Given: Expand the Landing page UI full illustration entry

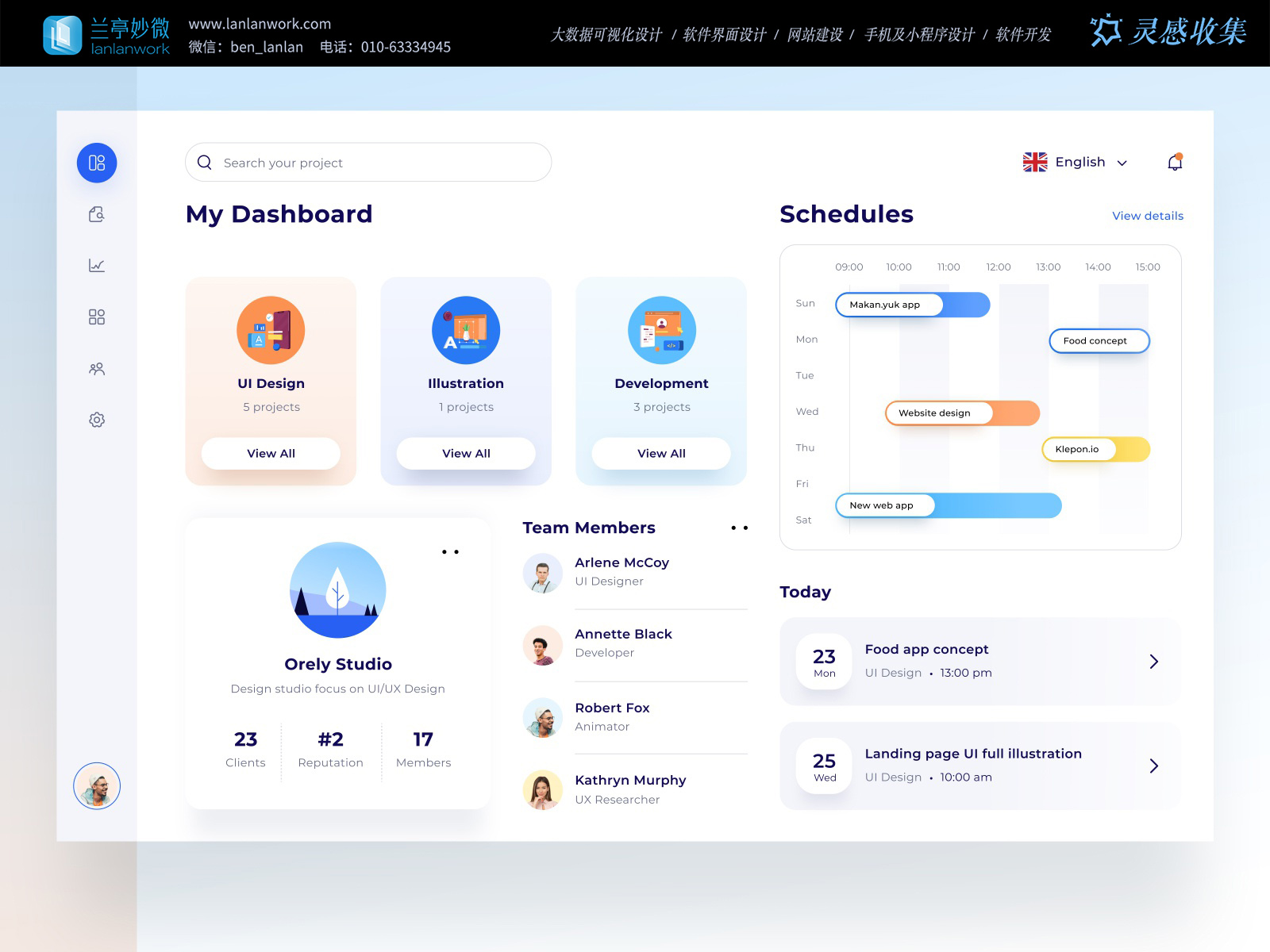Looking at the screenshot, I should [x=1155, y=766].
